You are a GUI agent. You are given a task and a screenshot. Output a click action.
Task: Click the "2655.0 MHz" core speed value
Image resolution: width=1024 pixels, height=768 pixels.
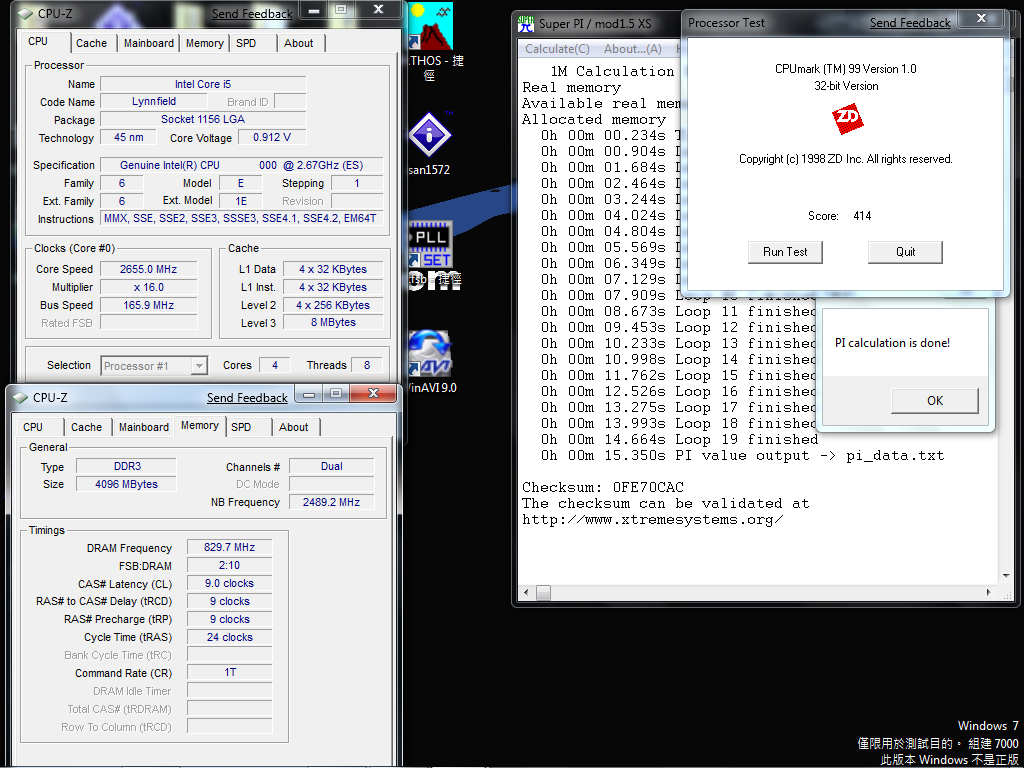(x=149, y=269)
